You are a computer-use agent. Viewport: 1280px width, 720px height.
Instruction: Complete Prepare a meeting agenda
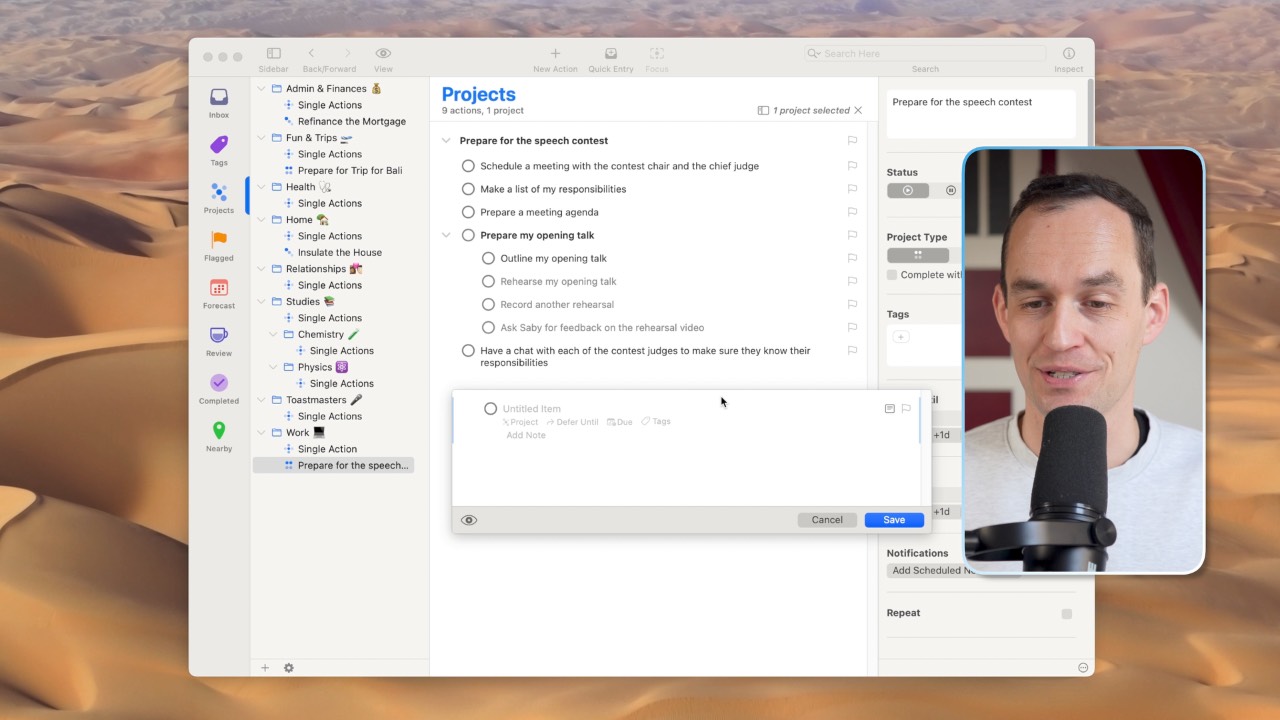click(x=468, y=212)
